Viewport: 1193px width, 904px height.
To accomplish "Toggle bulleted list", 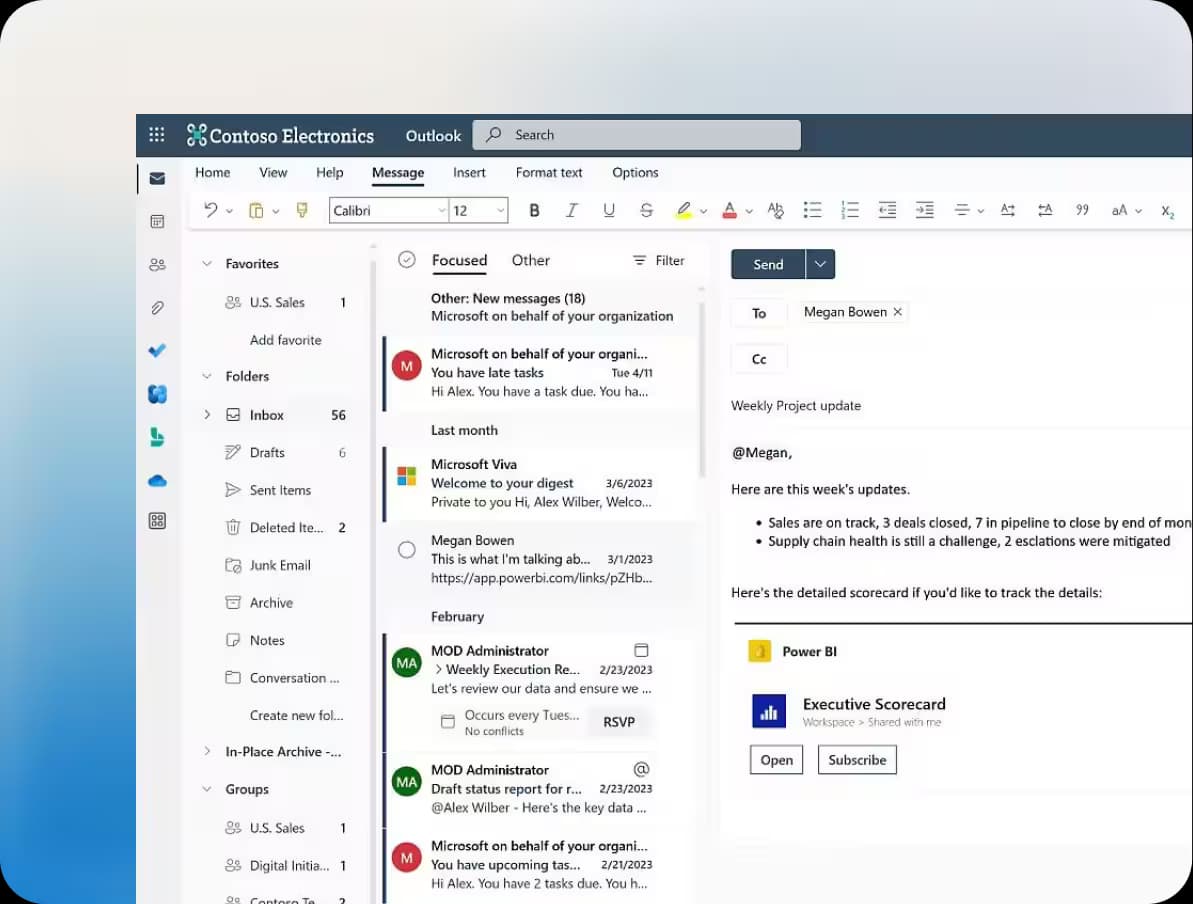I will pyautogui.click(x=813, y=210).
